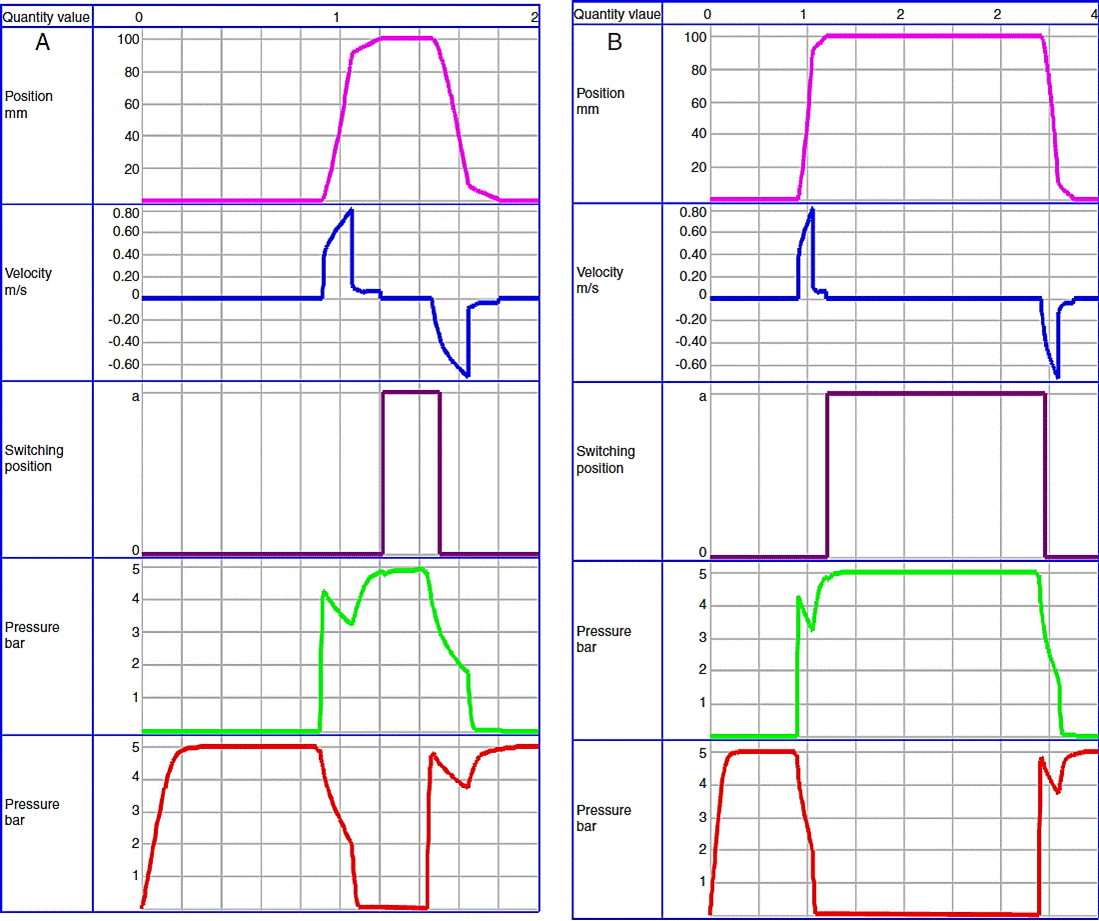This screenshot has width=1099, height=921.
Task: Click flat top of switching pulse in panel A
Action: (x=411, y=392)
